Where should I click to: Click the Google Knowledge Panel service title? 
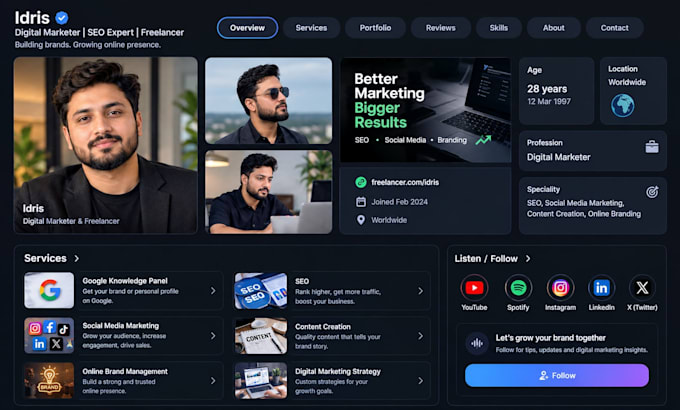pyautogui.click(x=125, y=281)
